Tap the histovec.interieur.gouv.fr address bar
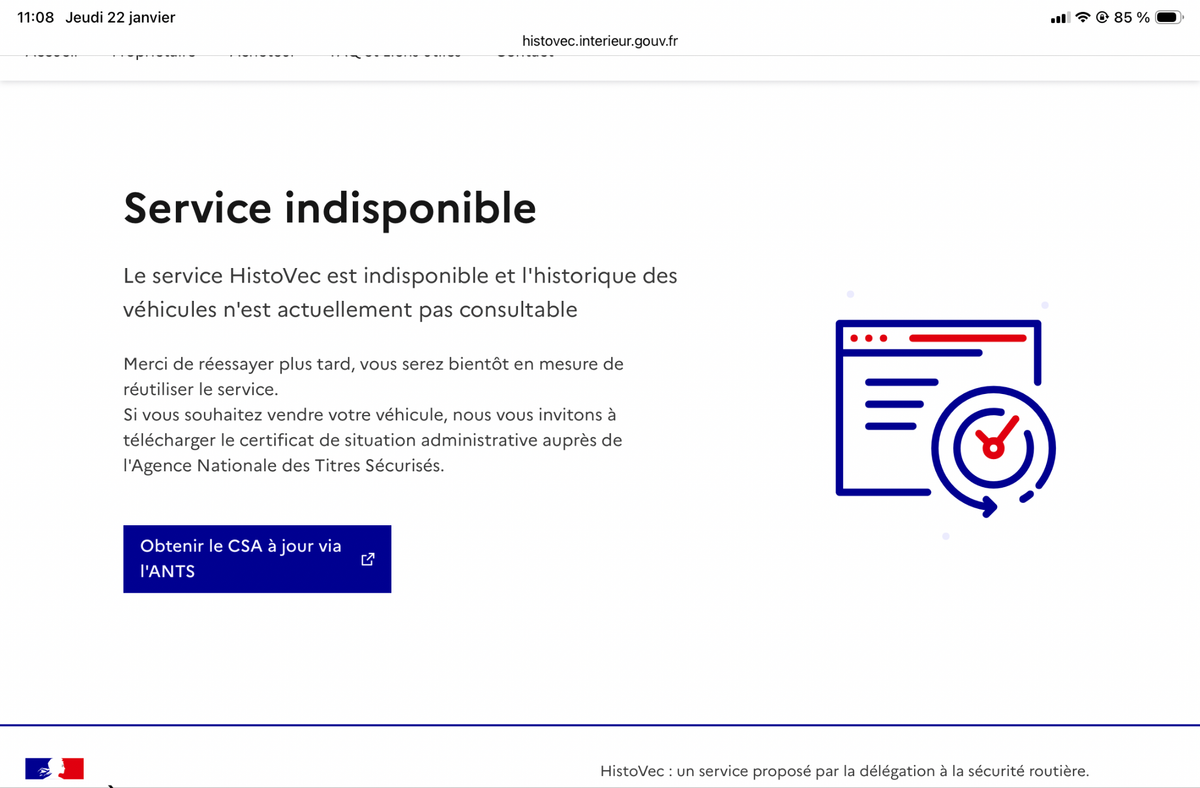 [x=600, y=41]
